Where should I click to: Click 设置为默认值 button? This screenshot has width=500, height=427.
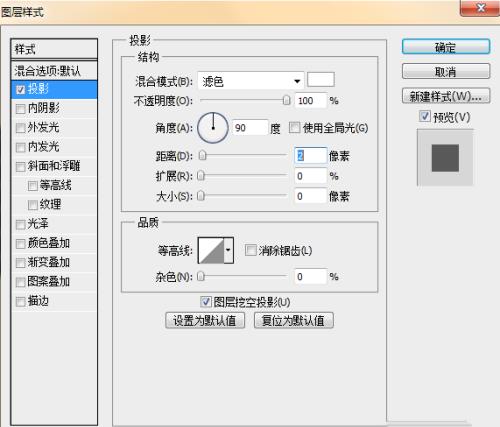coord(205,321)
